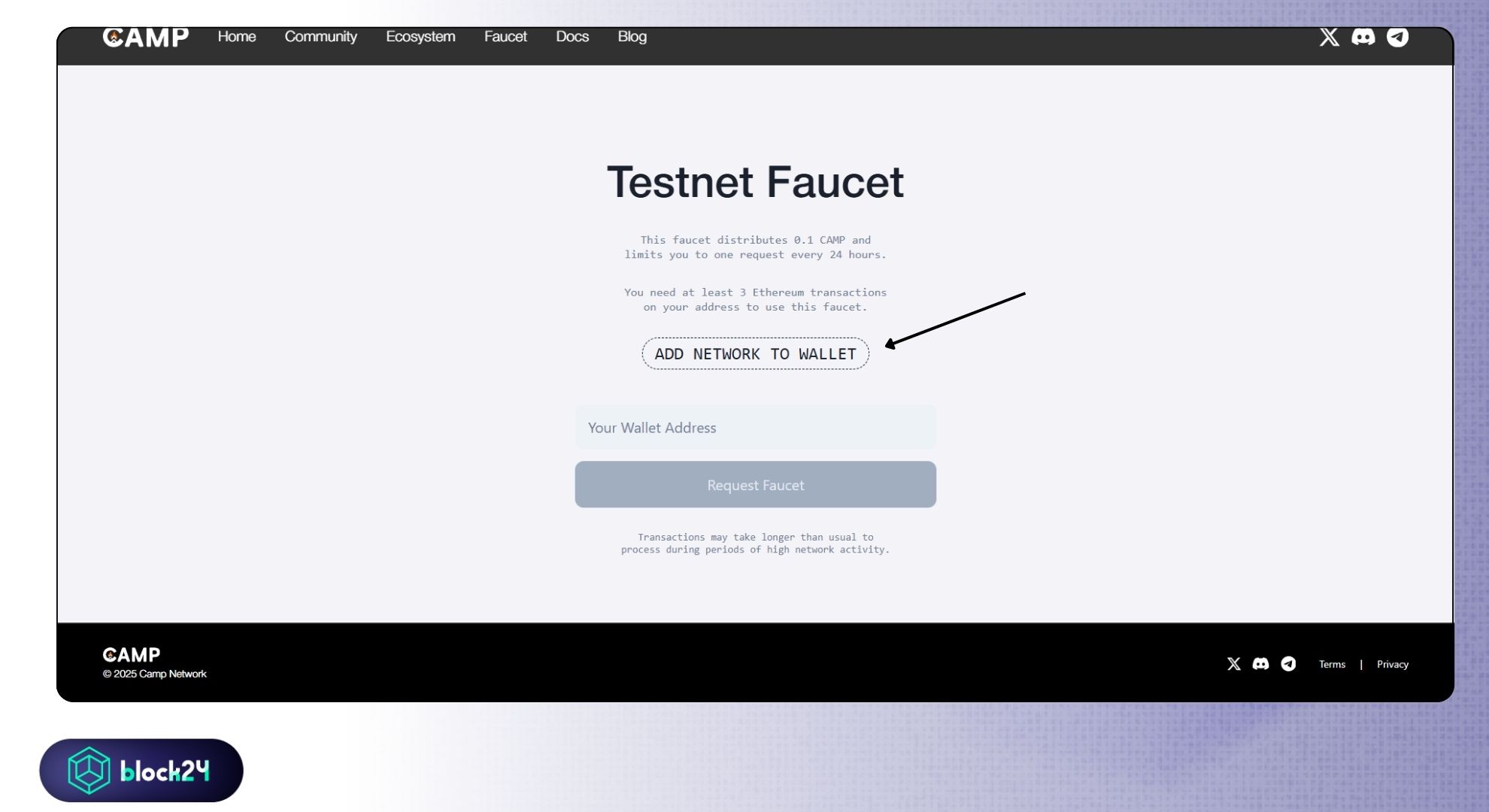1489x812 pixels.
Task: Click text 'You need at least 3 Ethereum transactions'
Action: pyautogui.click(x=755, y=292)
